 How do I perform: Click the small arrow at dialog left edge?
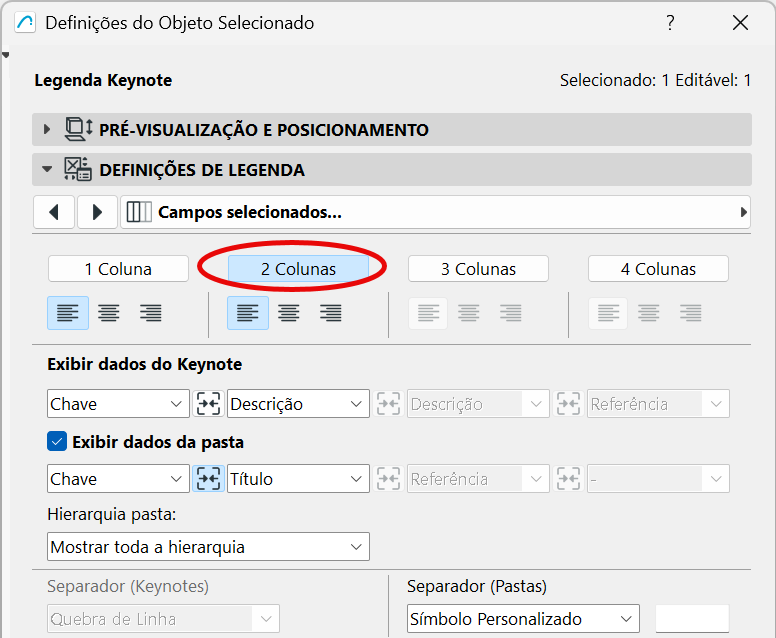[5, 55]
